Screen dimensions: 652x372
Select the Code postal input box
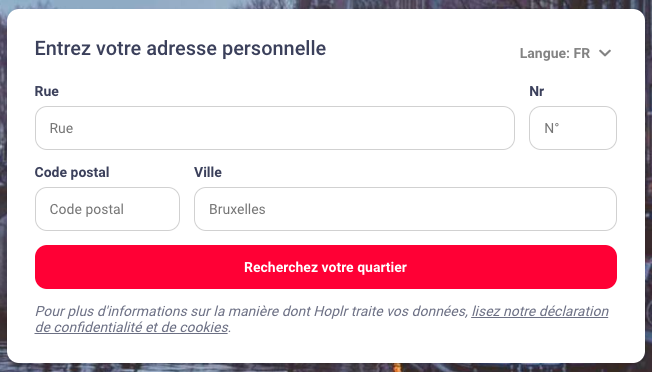[107, 209]
